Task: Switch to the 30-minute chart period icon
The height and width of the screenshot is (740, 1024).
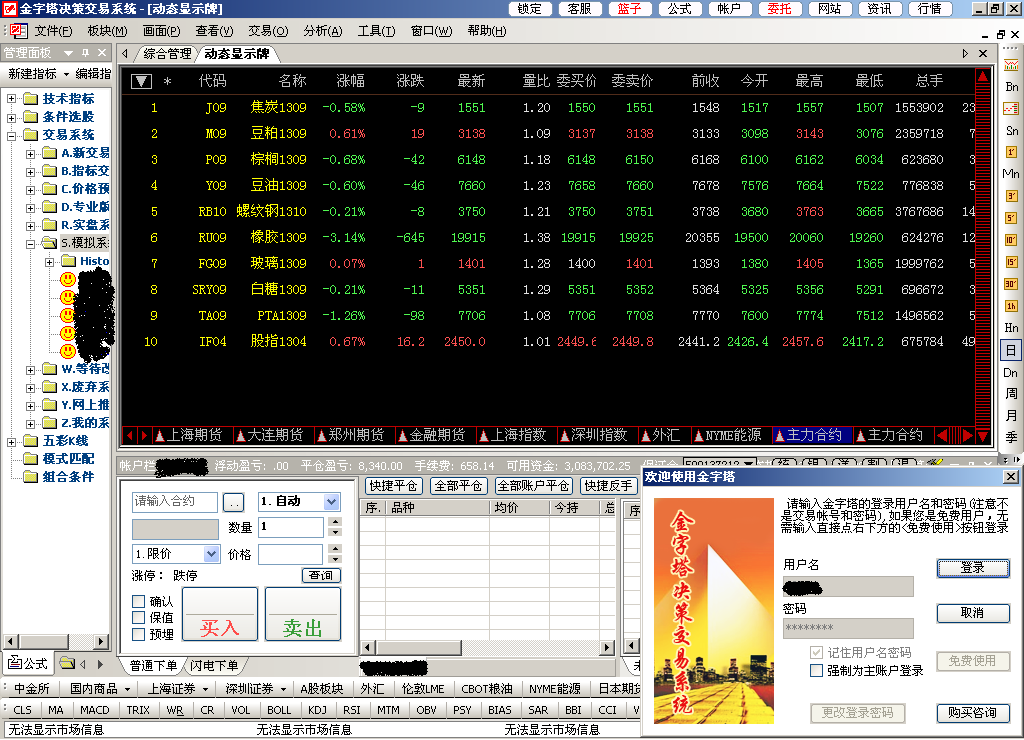Action: tap(1011, 284)
